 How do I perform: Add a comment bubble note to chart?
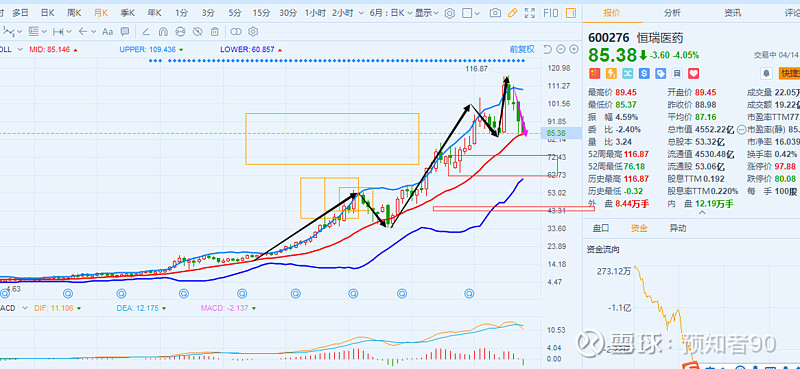(x=125, y=32)
